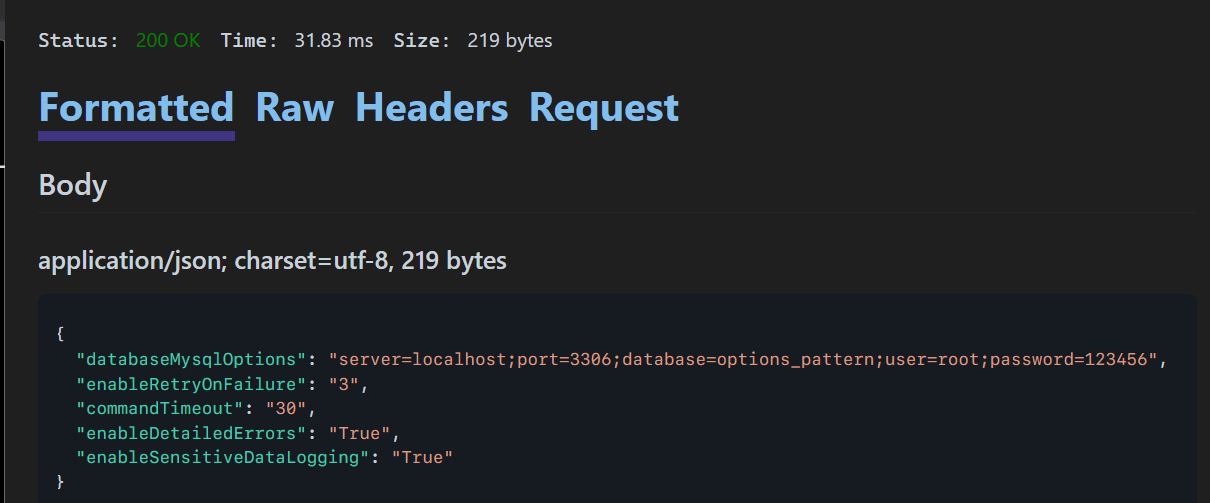Click the "True" value of enableSensitiveDataLogging
Image resolution: width=1210 pixels, height=503 pixels.
(x=422, y=458)
